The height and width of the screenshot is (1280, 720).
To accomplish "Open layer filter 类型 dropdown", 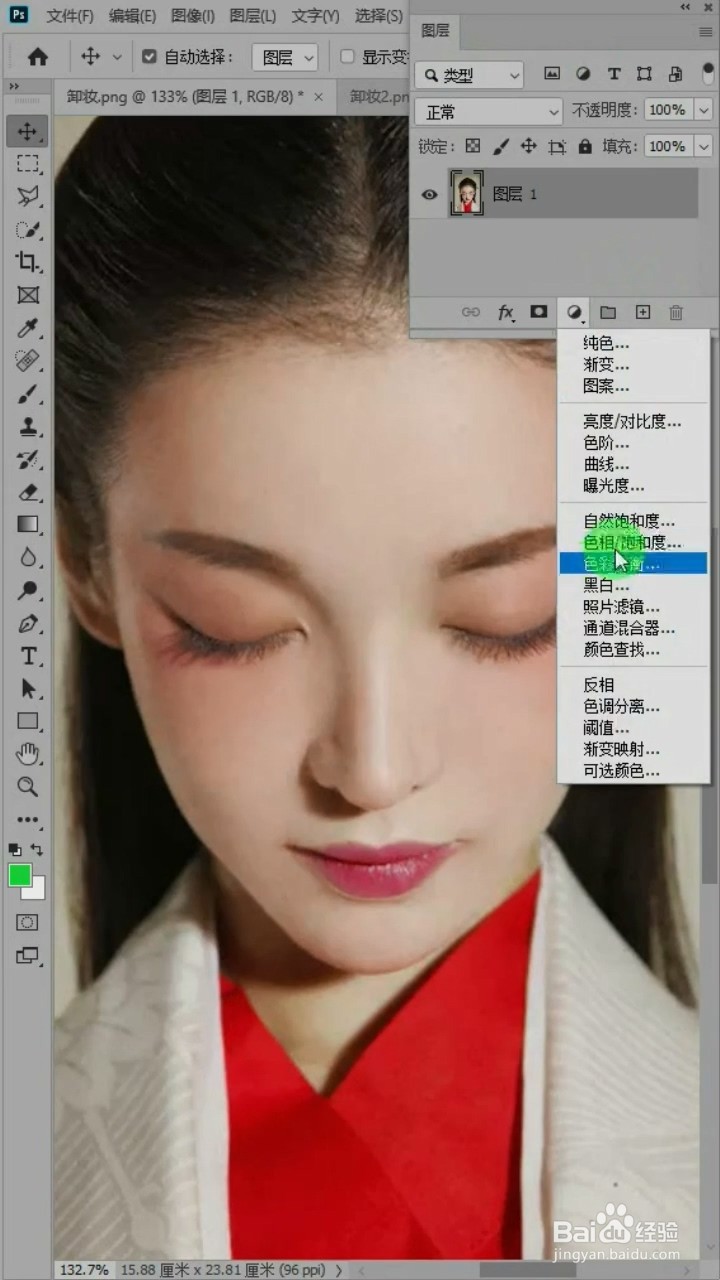I will (x=470, y=75).
